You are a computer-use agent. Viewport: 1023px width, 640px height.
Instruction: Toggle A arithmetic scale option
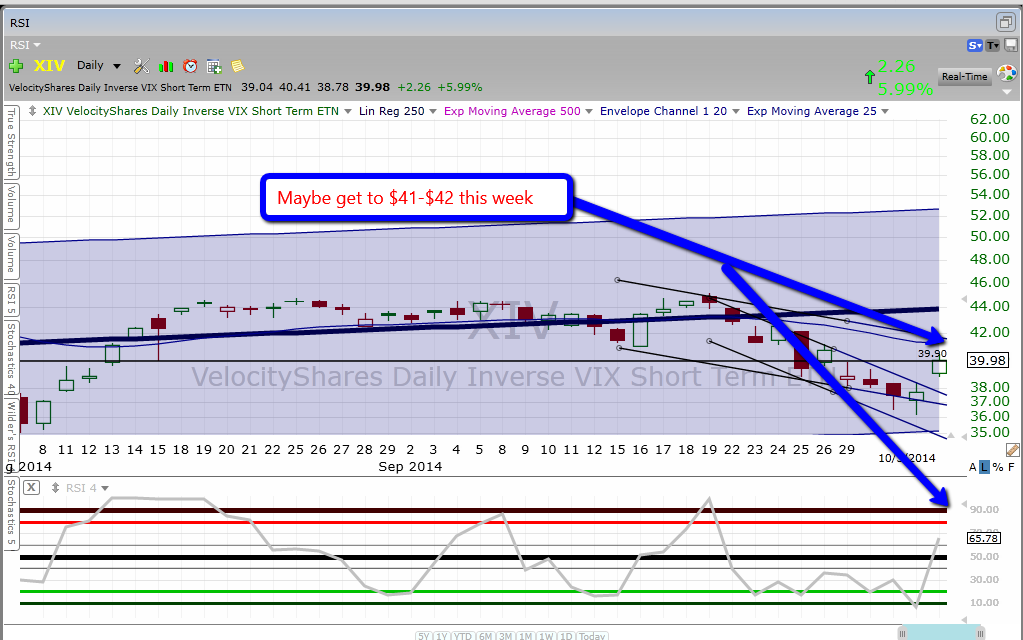pyautogui.click(x=972, y=467)
